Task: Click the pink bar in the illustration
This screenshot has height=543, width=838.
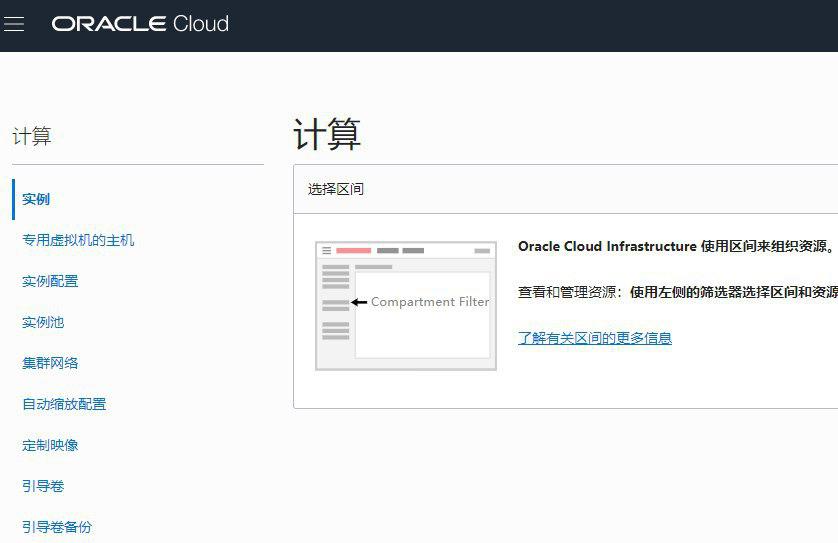Action: point(353,250)
